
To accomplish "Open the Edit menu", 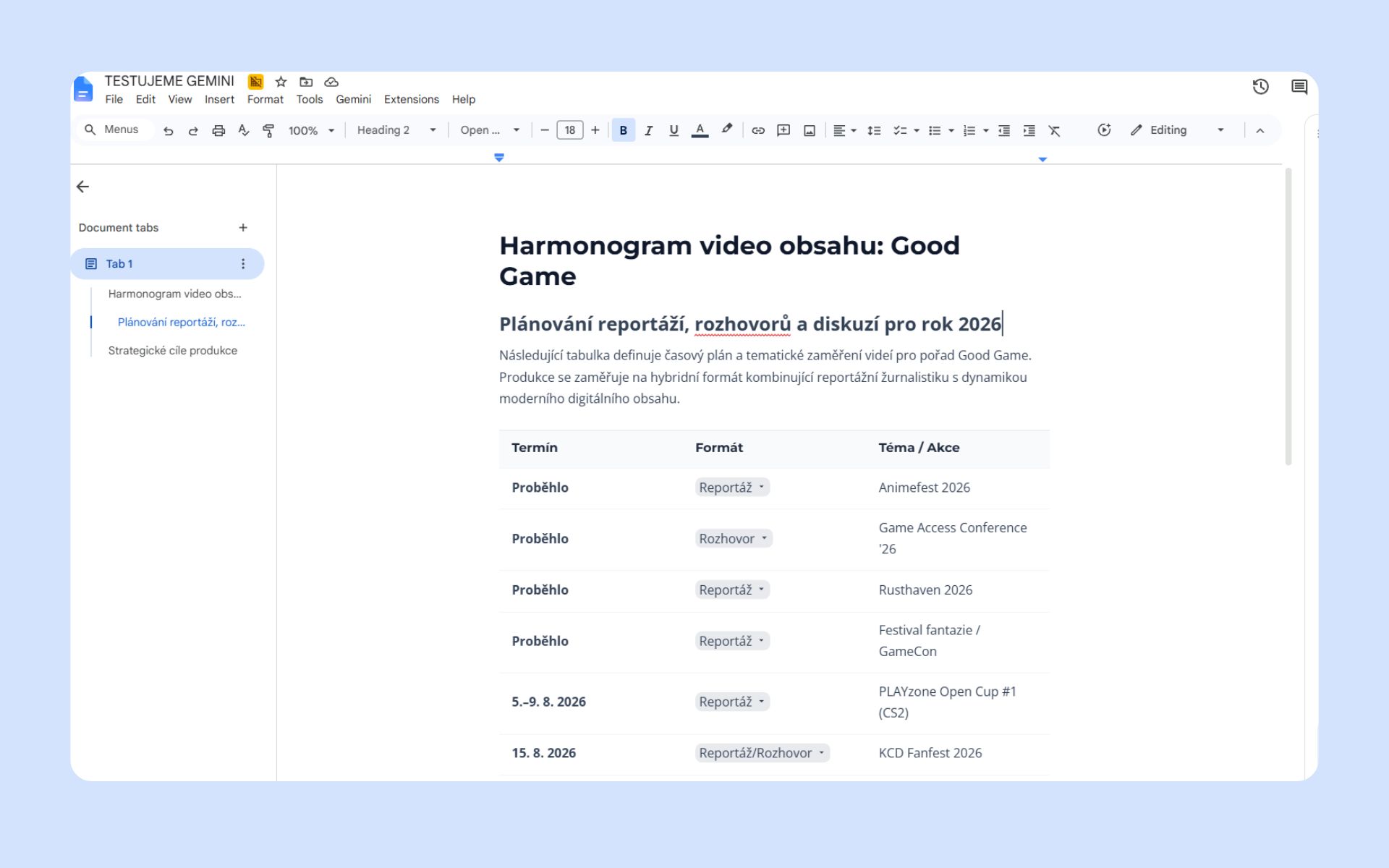I will pos(145,100).
